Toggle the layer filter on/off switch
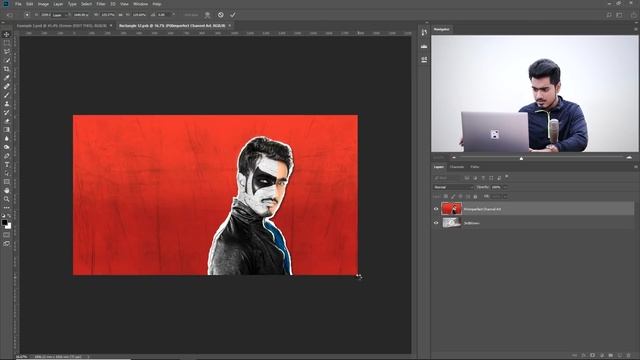This screenshot has height=360, width=640. point(507,177)
